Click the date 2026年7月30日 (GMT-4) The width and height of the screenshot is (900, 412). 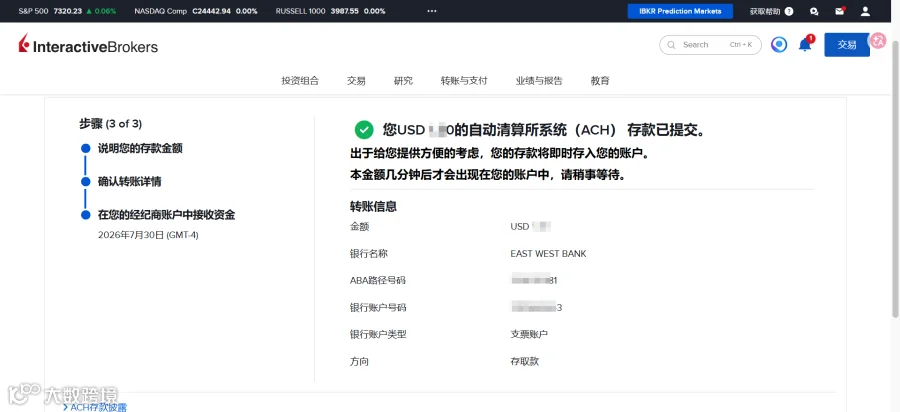[148, 235]
